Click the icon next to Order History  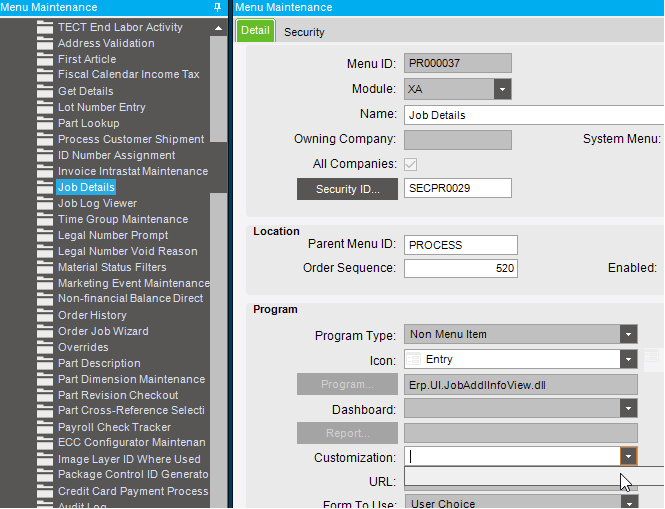(x=45, y=316)
